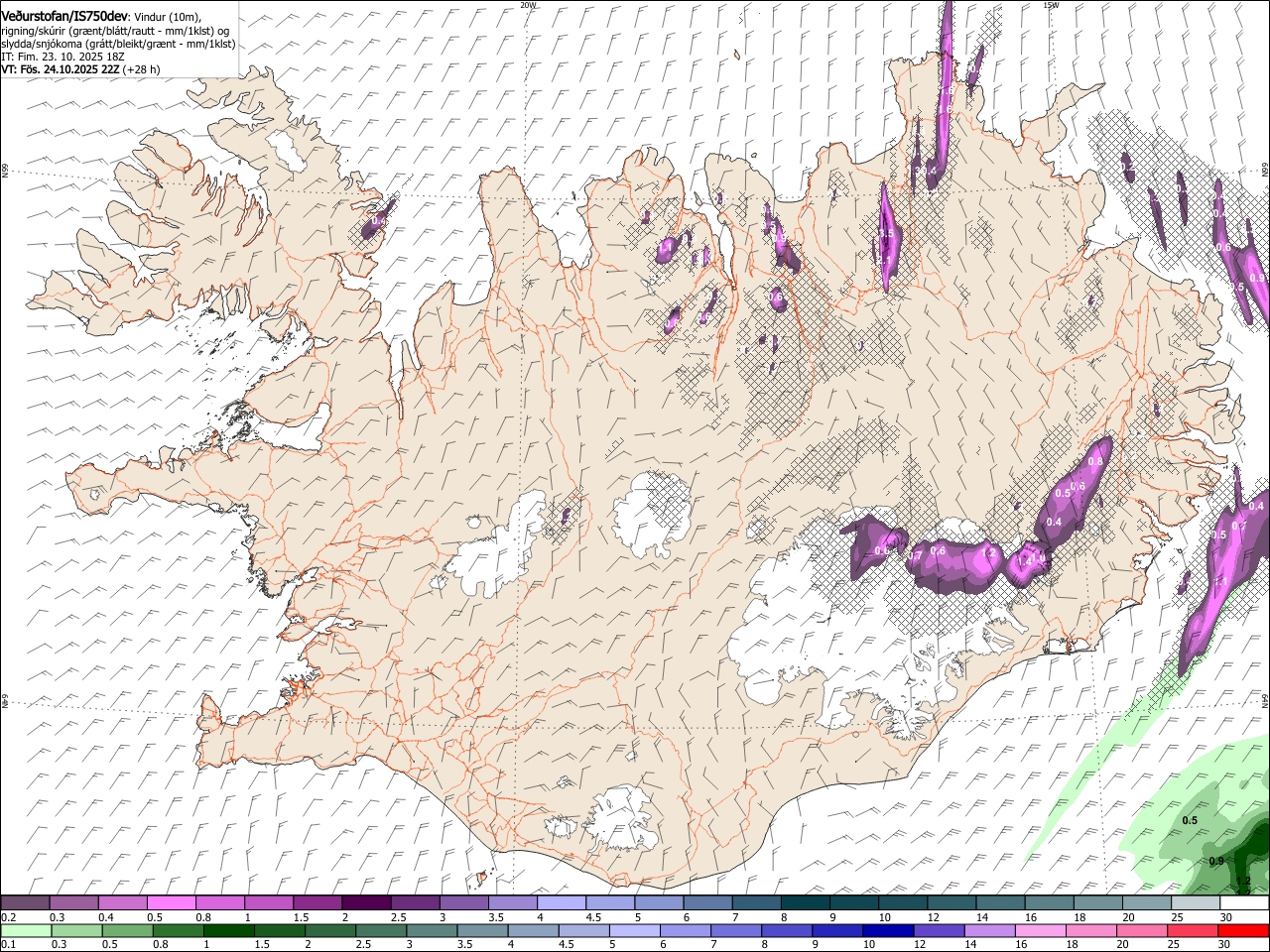Pick the pale grey swatch above purple-scale 25
This screenshot has width=1270, height=952.
(x=1196, y=903)
